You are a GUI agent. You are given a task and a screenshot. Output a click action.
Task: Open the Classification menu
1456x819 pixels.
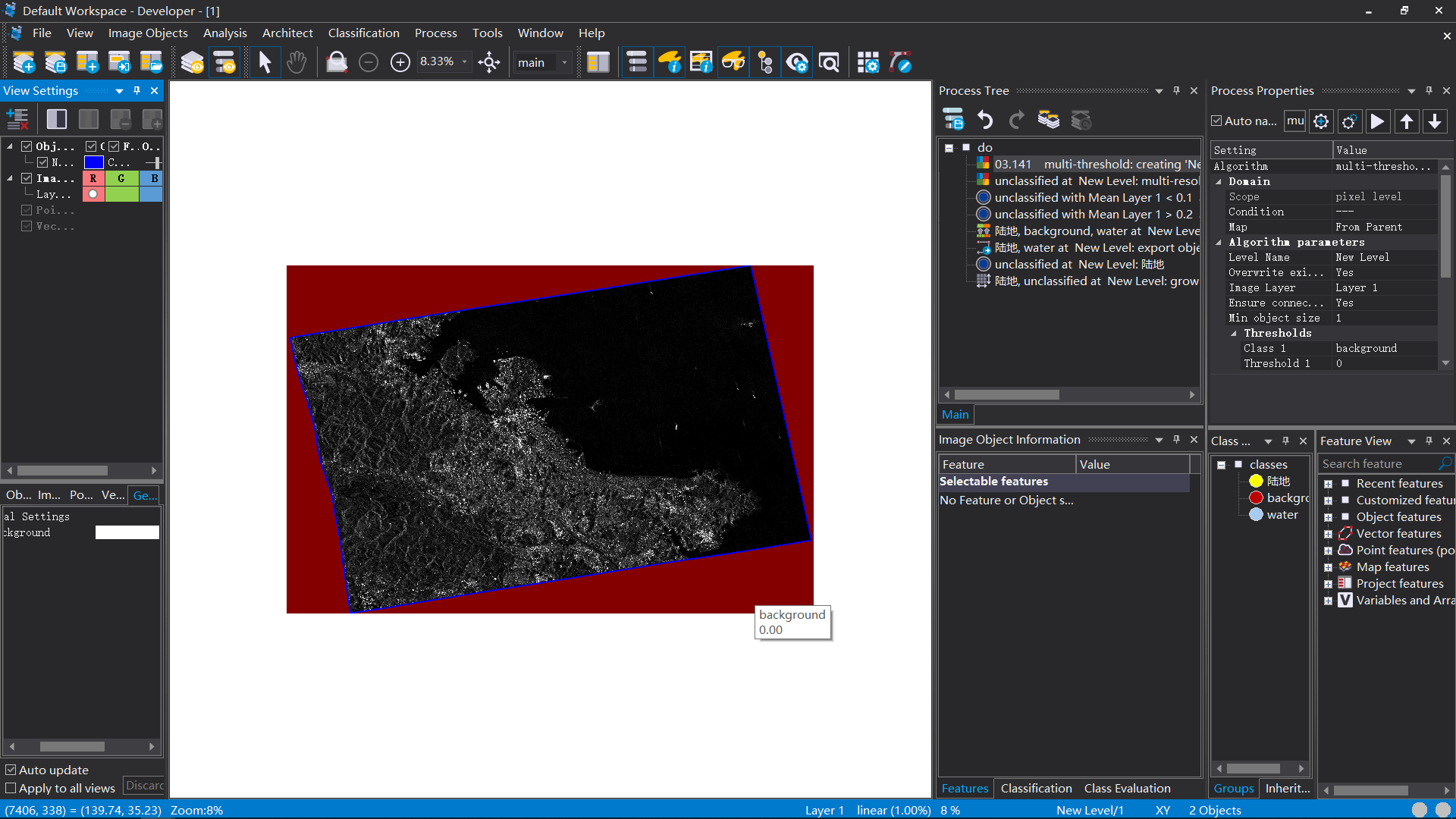[363, 33]
